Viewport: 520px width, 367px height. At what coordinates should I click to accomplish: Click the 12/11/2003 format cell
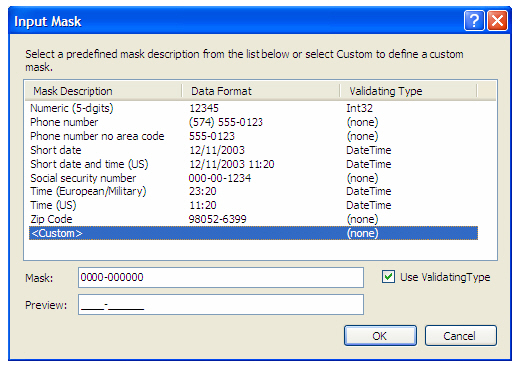[x=217, y=150]
